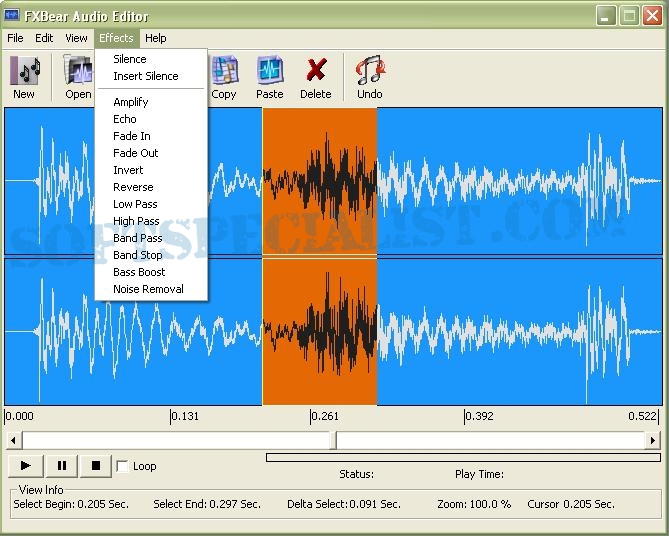Viewport: 669px width, 536px height.
Task: Select Amplify from the Effects menu
Action: (x=131, y=102)
